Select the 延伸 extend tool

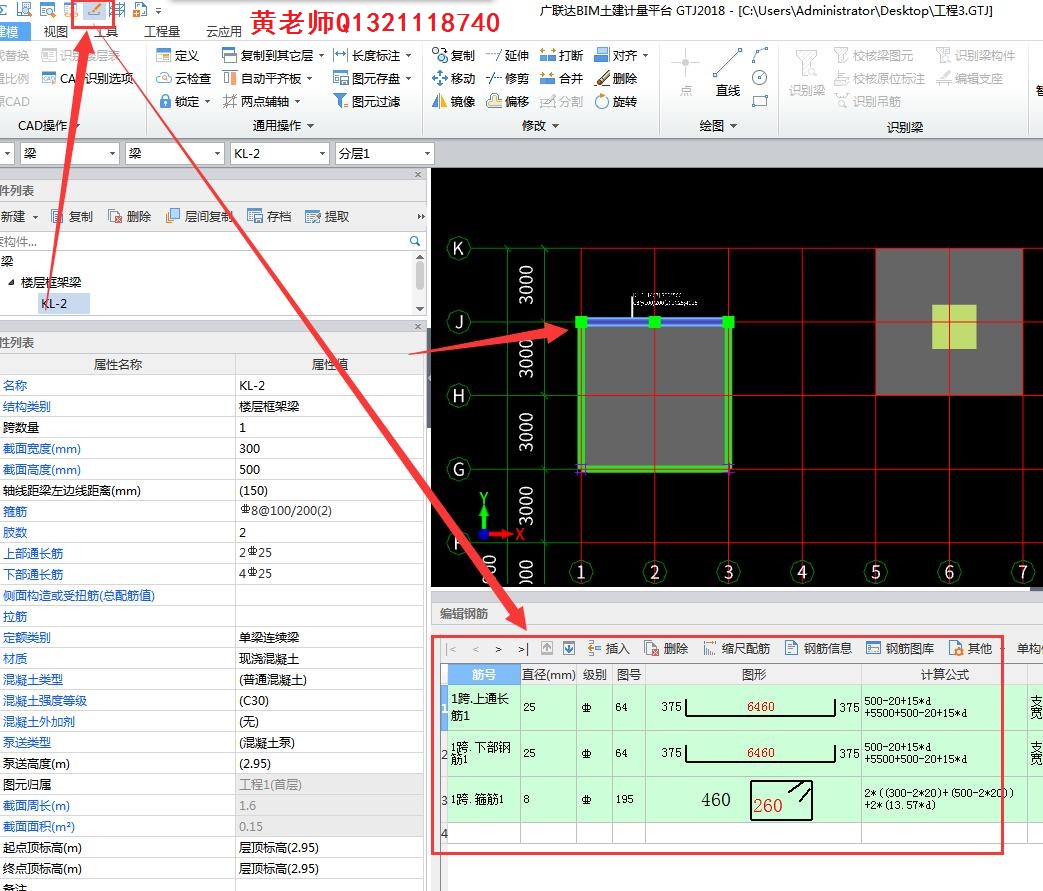[x=507, y=55]
